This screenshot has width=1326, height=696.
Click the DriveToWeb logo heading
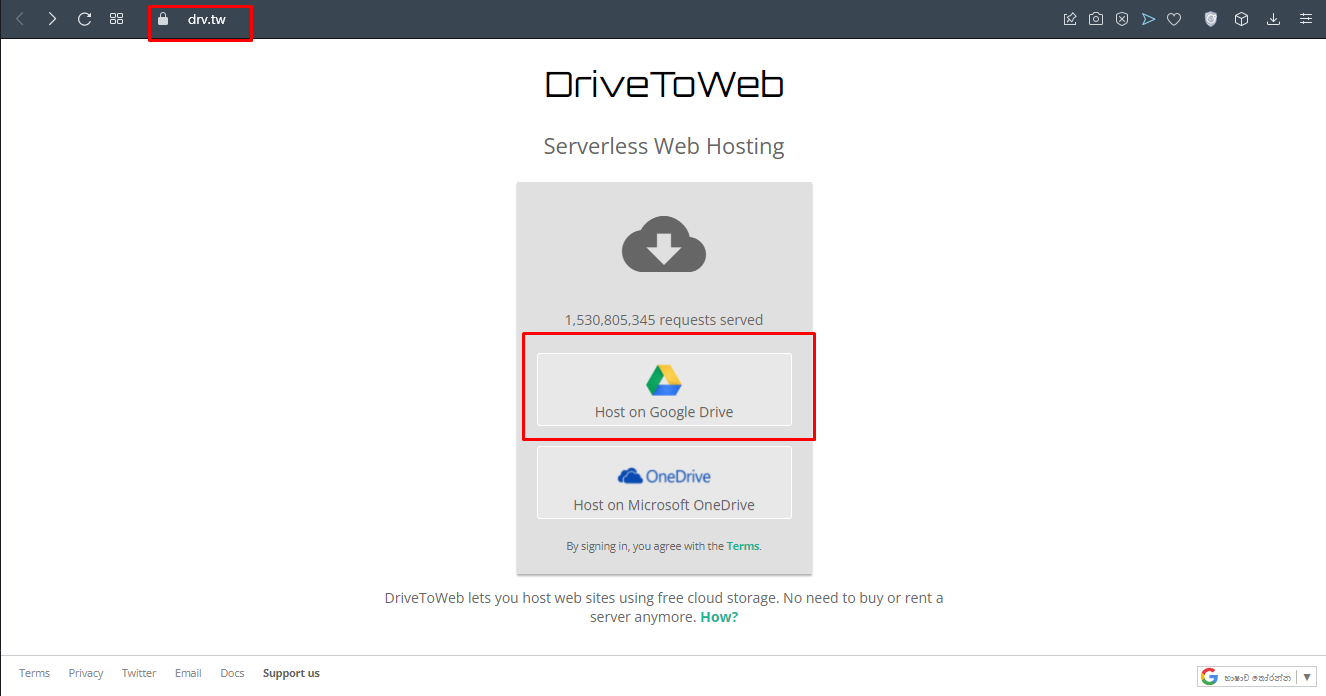(664, 84)
